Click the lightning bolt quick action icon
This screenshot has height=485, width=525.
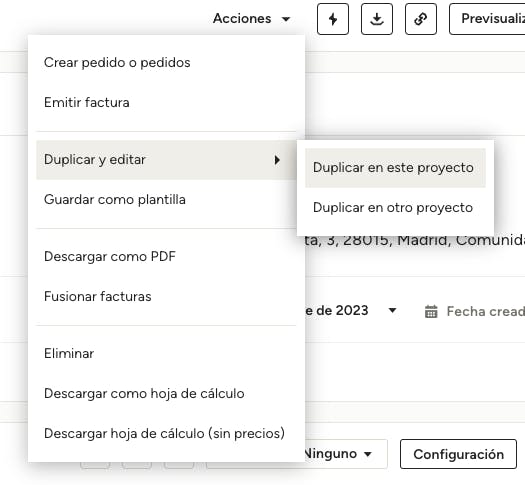pos(333,19)
